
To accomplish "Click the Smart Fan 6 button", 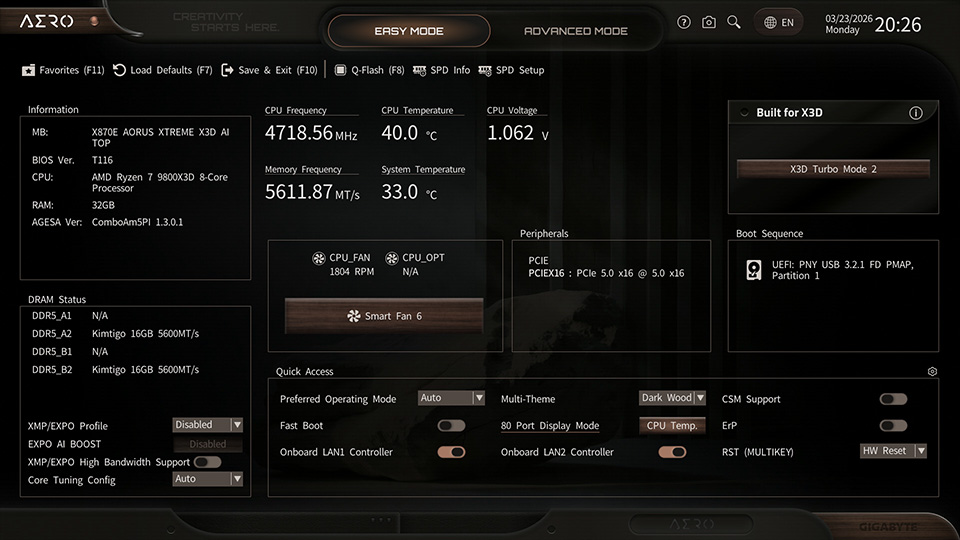I will tap(384, 316).
